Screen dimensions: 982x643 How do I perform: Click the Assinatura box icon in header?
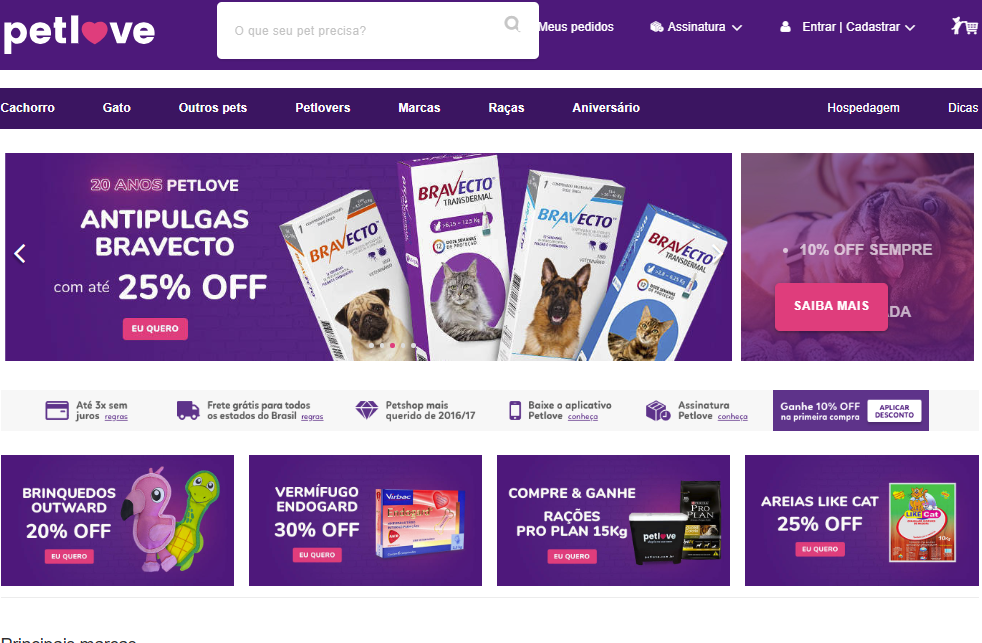point(656,27)
